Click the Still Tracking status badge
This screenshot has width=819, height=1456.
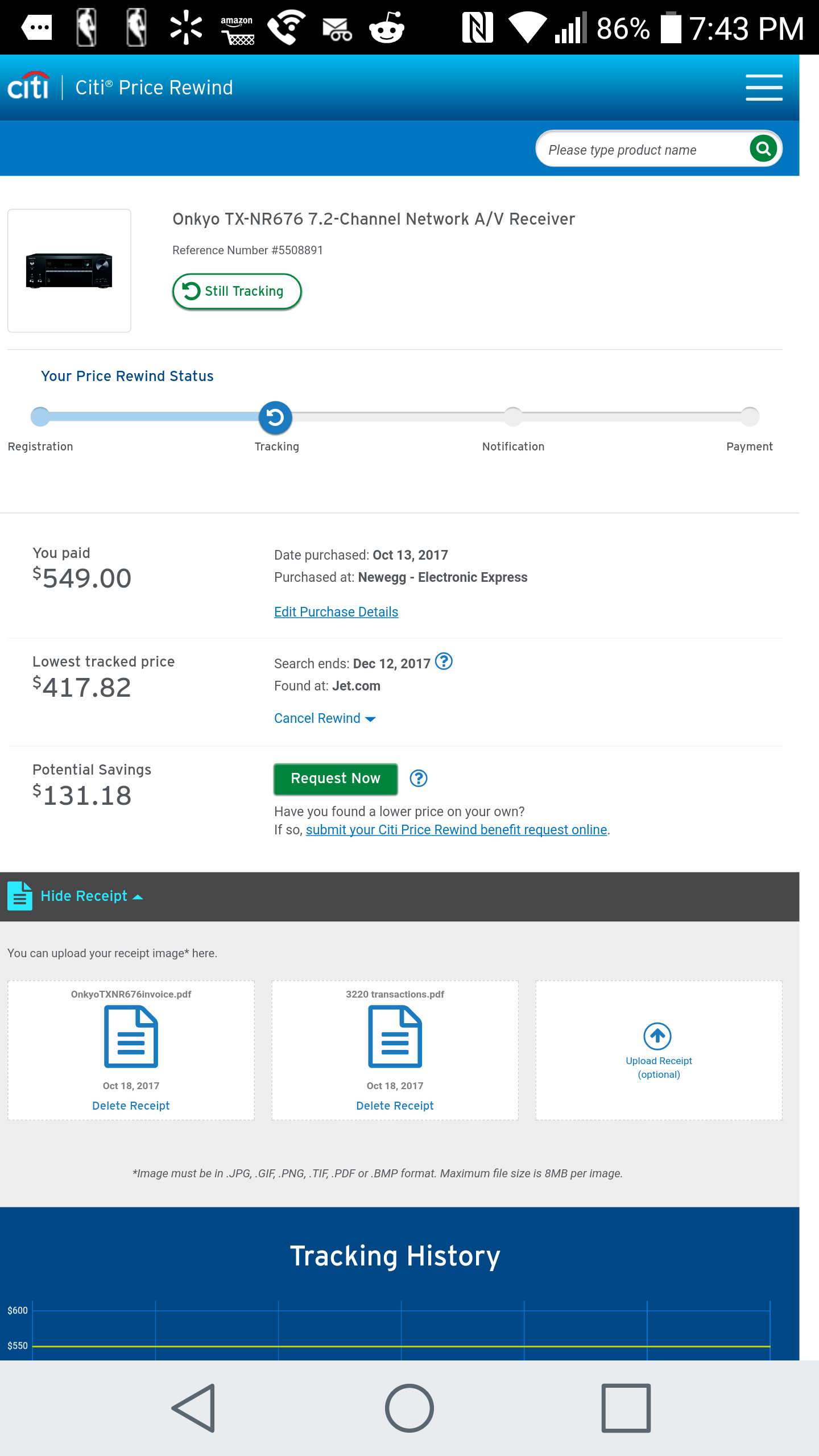click(x=237, y=291)
